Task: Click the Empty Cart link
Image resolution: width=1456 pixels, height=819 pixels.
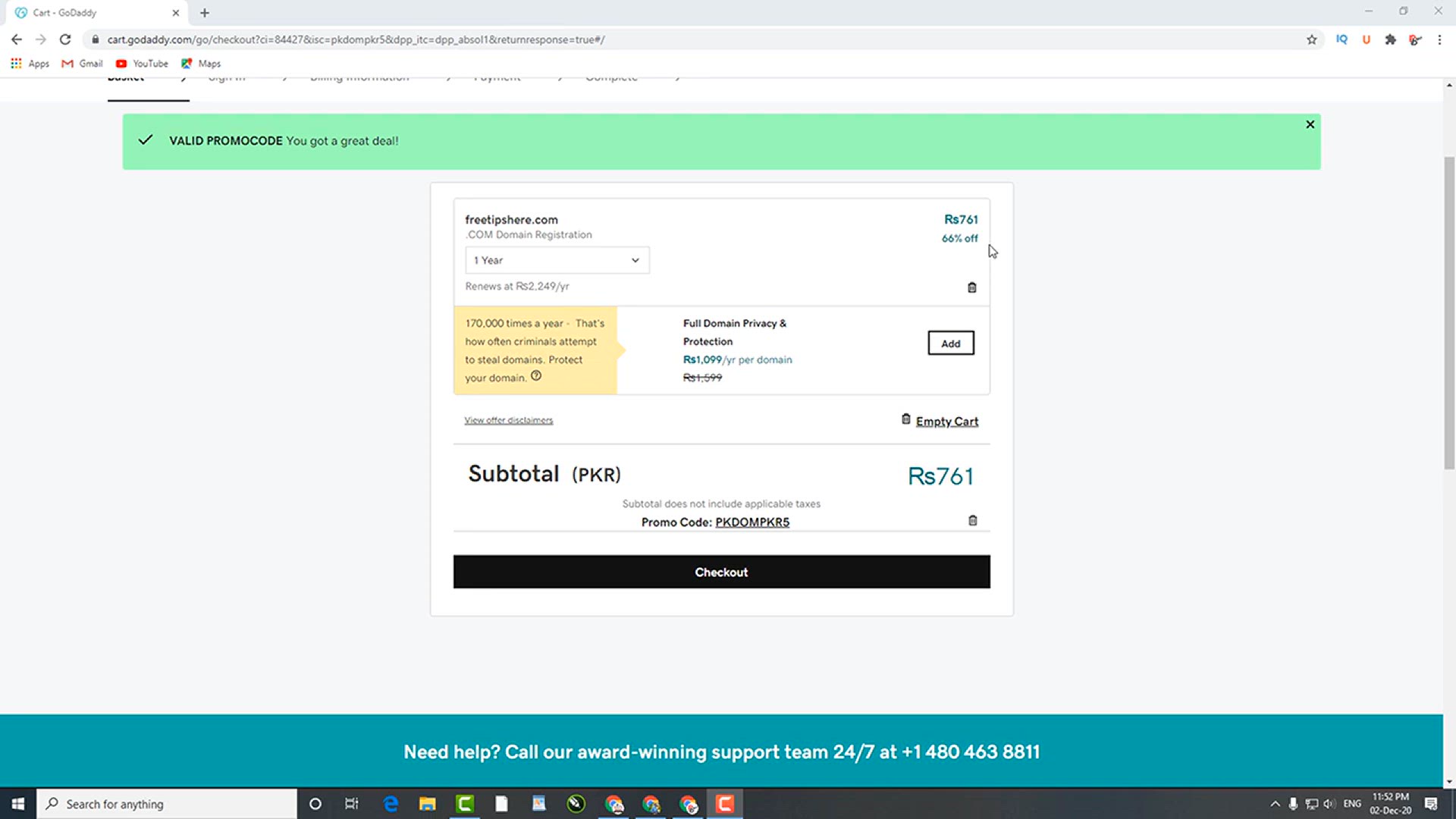Action: tap(947, 422)
